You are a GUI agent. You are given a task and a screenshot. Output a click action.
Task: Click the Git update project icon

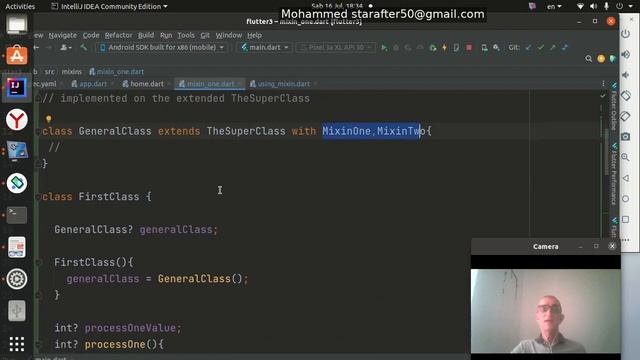pyautogui.click(x=529, y=48)
